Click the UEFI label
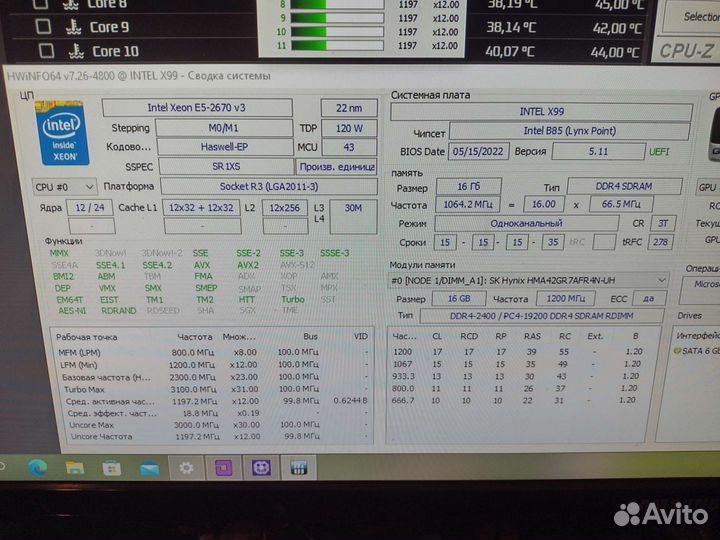 [x=659, y=152]
